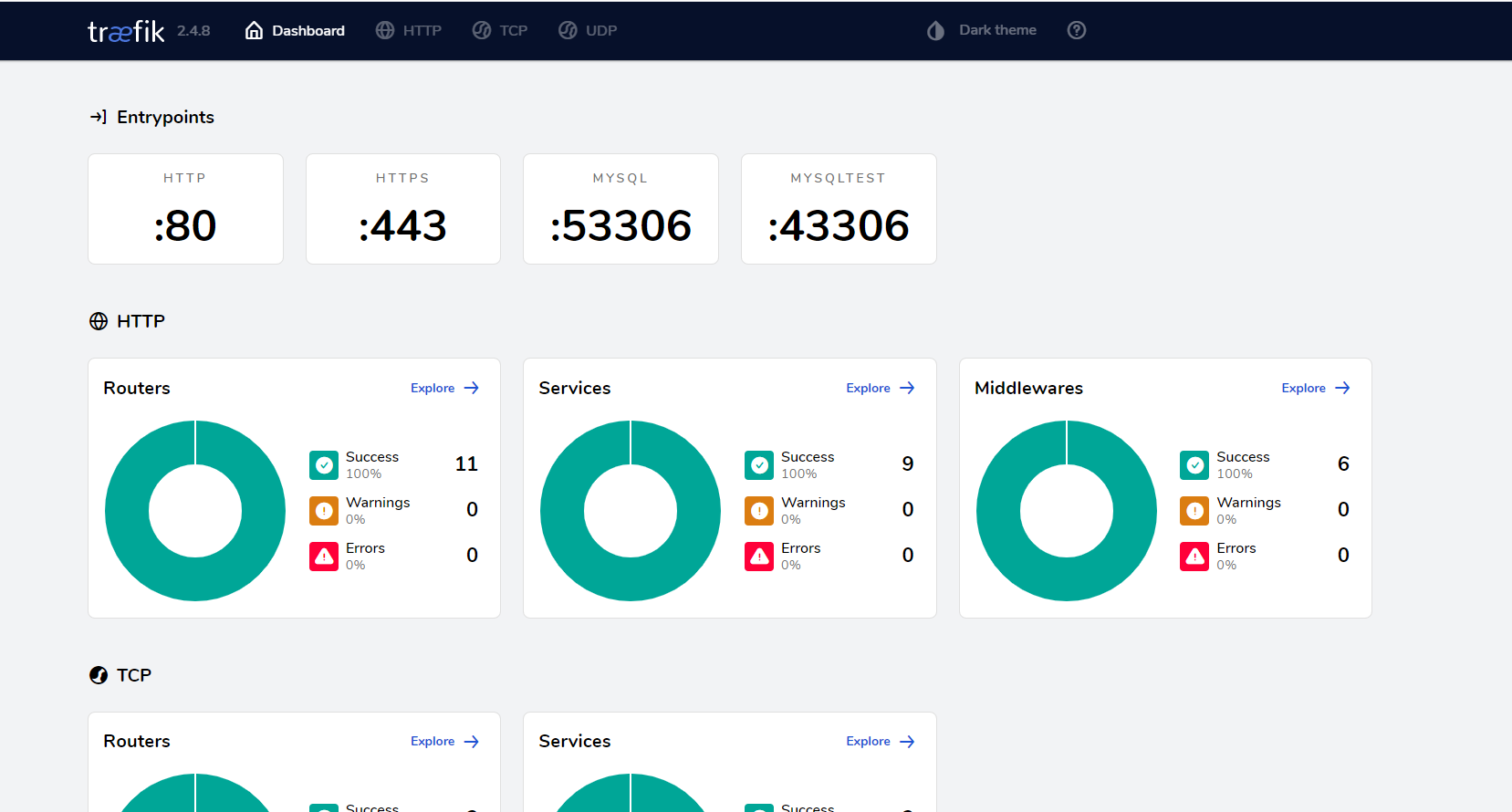Click the HTTP section heading
Viewport: 1512px width, 812px height.
pos(141,321)
